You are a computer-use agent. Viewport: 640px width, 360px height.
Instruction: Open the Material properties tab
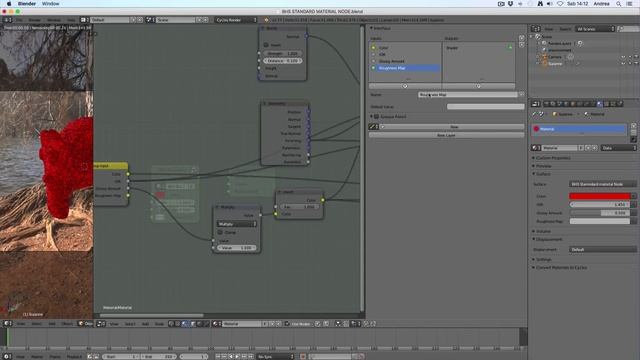600,104
